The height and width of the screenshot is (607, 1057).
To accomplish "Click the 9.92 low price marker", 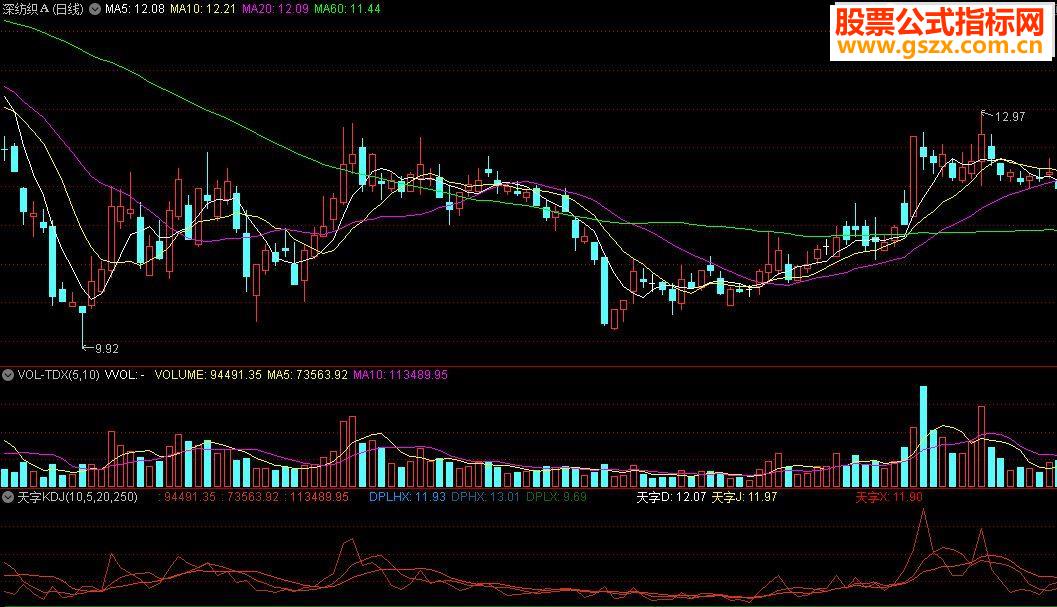I will [x=107, y=349].
